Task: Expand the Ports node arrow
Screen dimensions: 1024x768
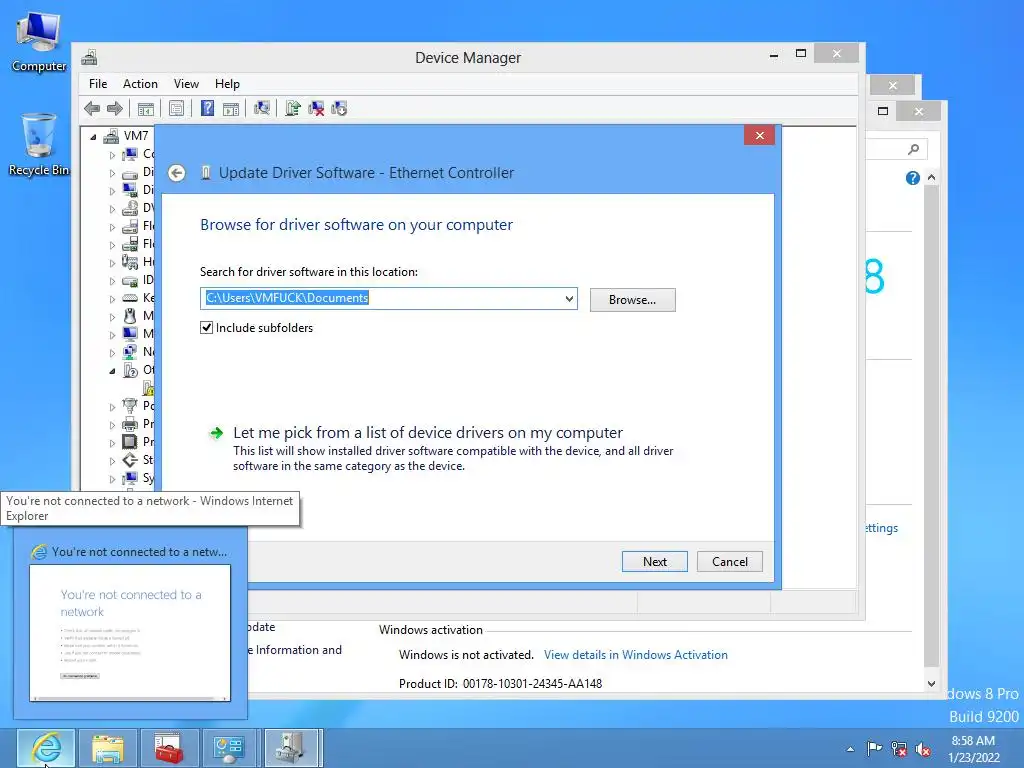Action: [x=112, y=407]
